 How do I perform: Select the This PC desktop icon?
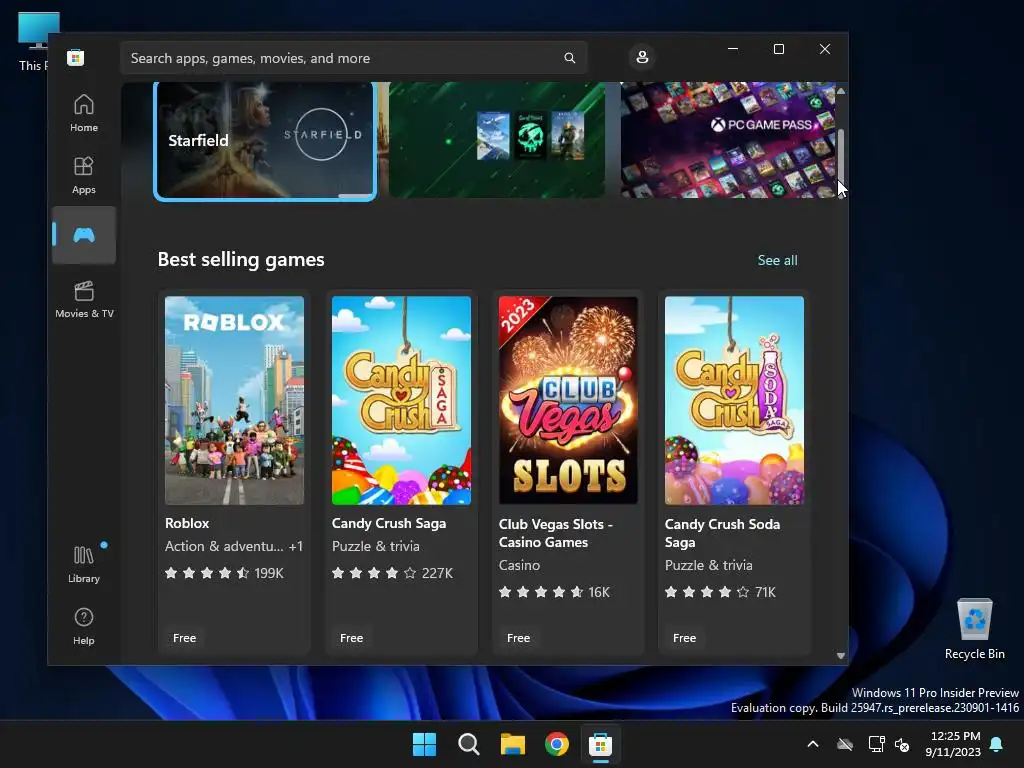pyautogui.click(x=33, y=41)
